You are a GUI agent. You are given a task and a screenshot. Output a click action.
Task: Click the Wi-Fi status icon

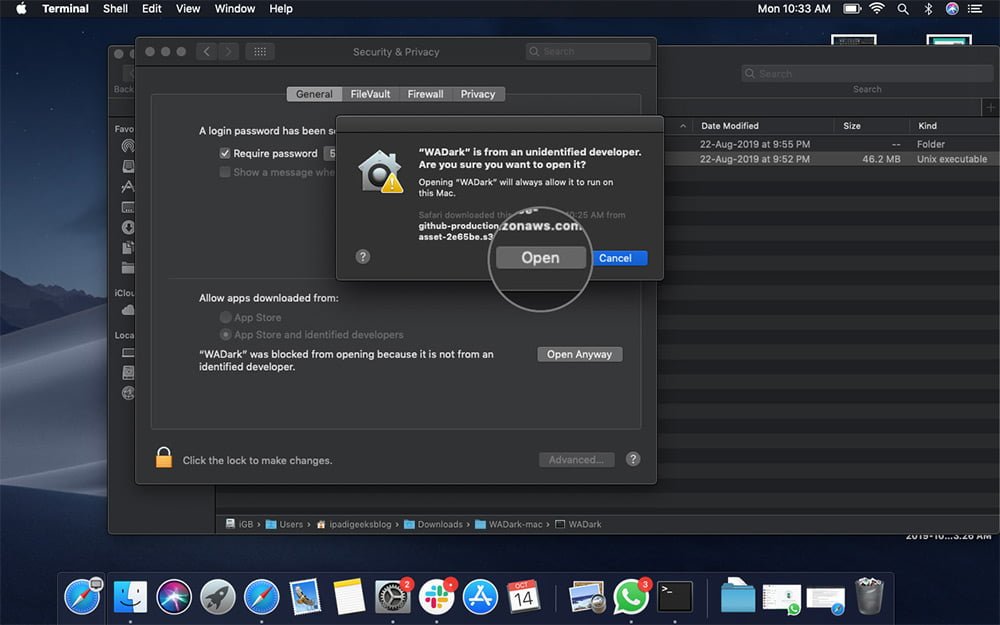point(878,9)
